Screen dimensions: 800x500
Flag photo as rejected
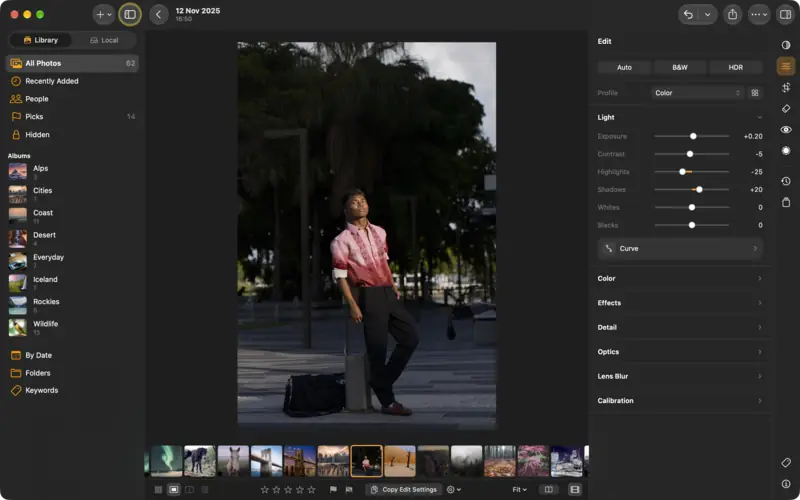[349, 490]
